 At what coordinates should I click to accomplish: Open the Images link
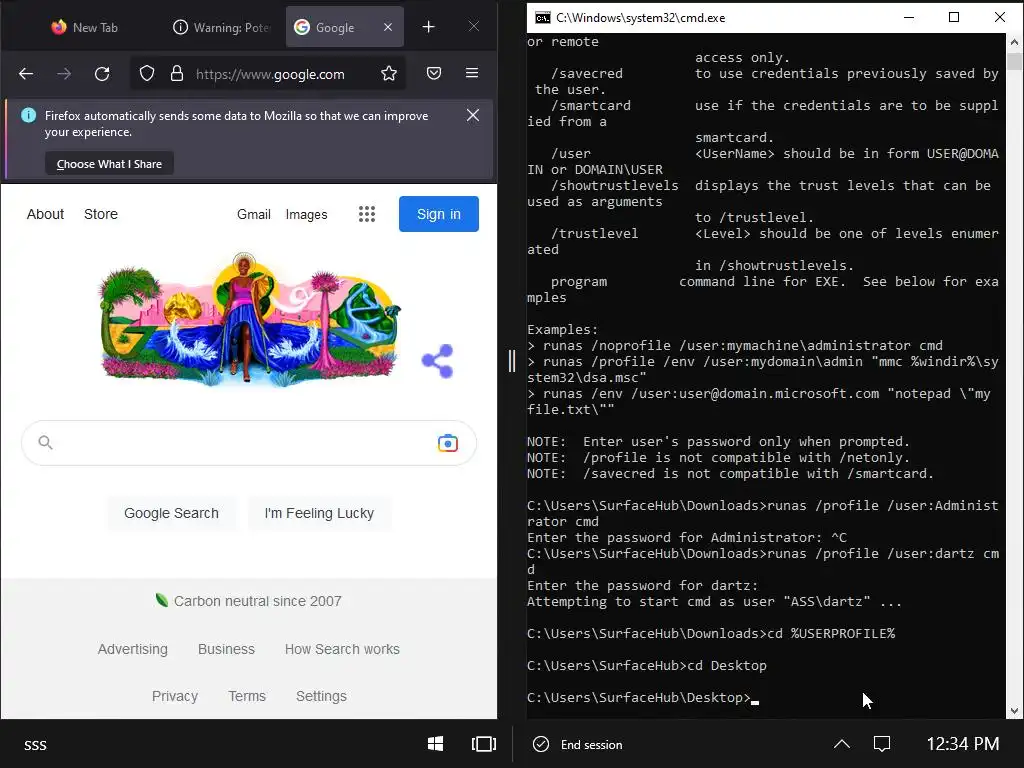click(x=306, y=214)
